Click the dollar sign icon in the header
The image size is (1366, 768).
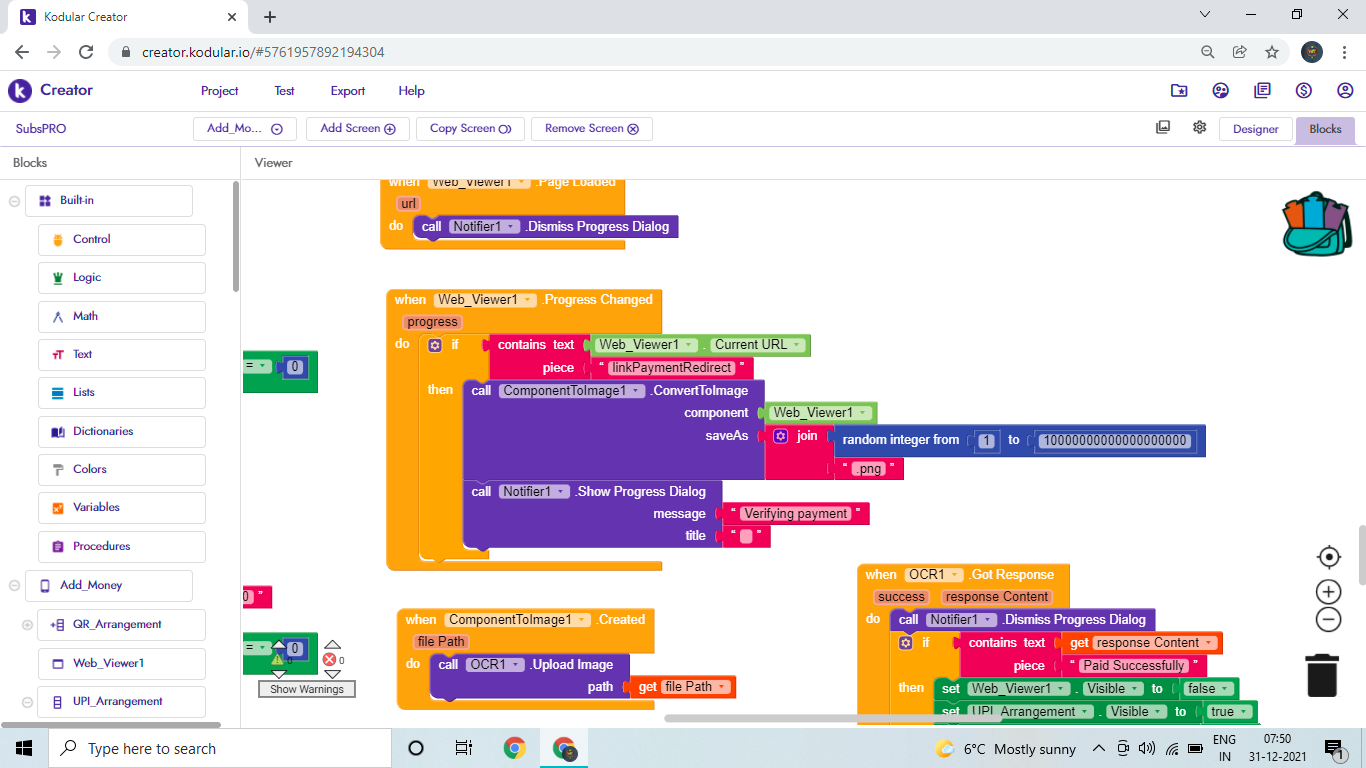click(x=1303, y=90)
